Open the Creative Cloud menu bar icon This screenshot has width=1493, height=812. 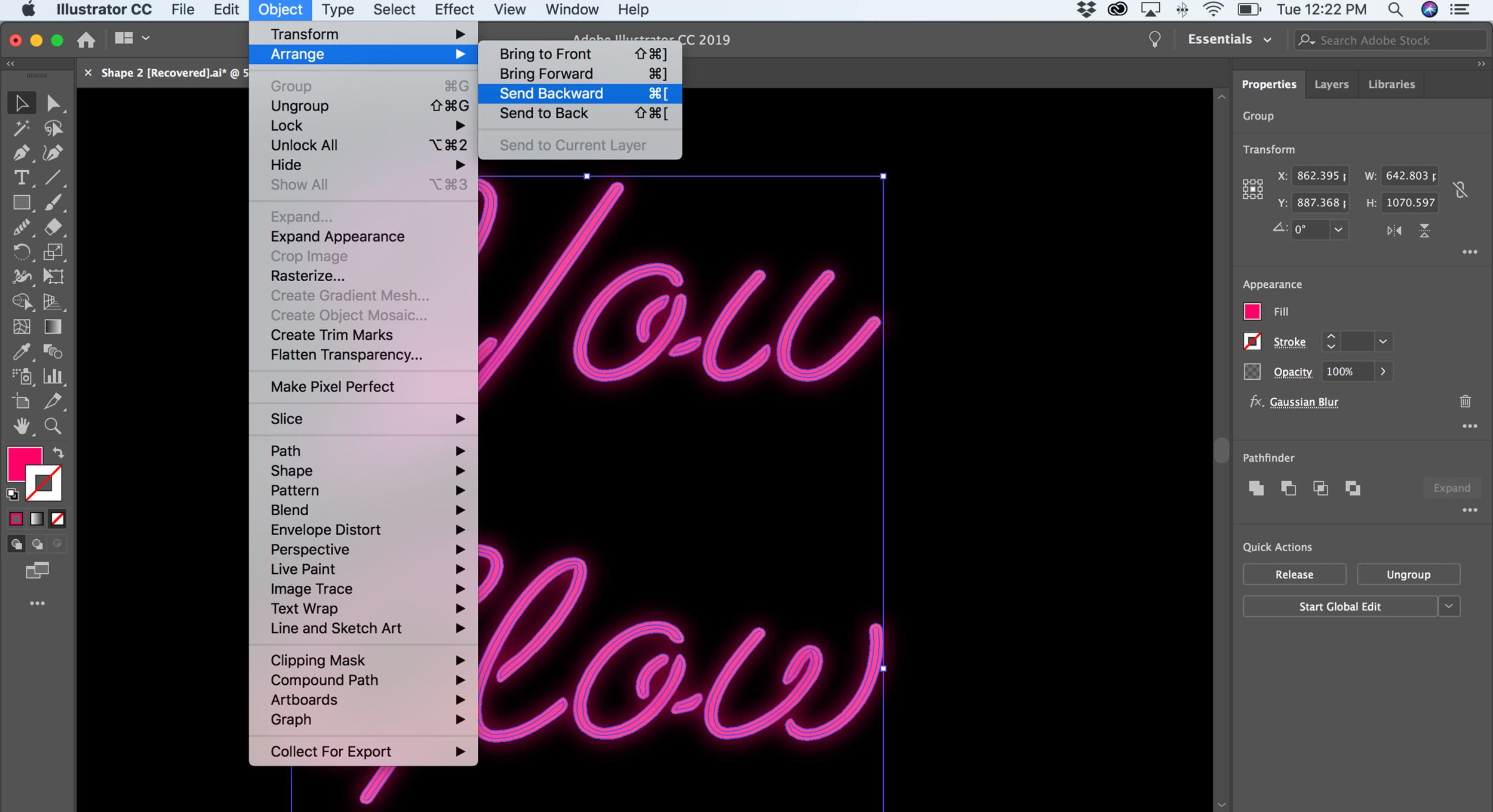coord(1117,9)
